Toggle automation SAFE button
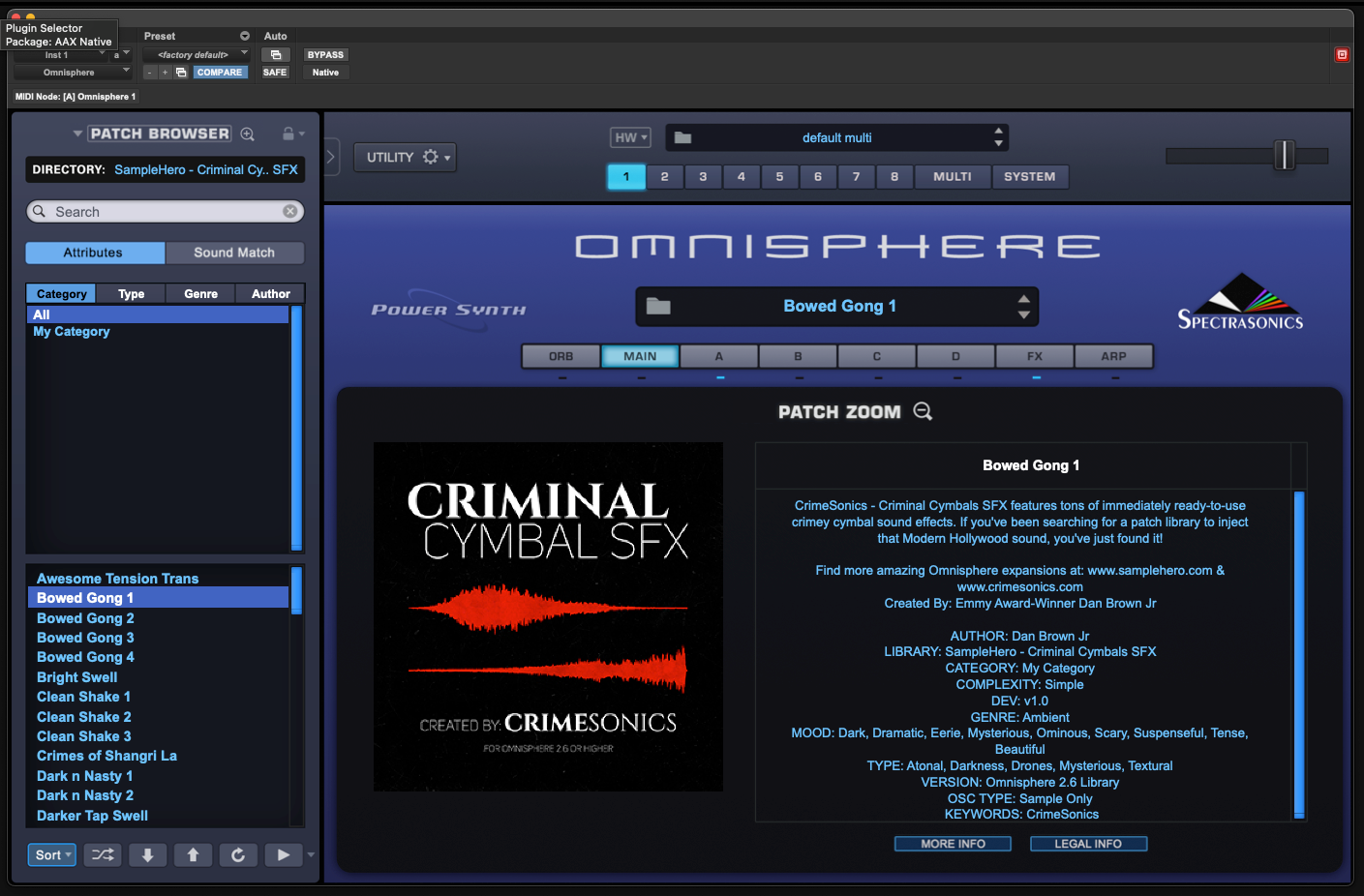Screen dimensions: 1364x896 (x=275, y=73)
